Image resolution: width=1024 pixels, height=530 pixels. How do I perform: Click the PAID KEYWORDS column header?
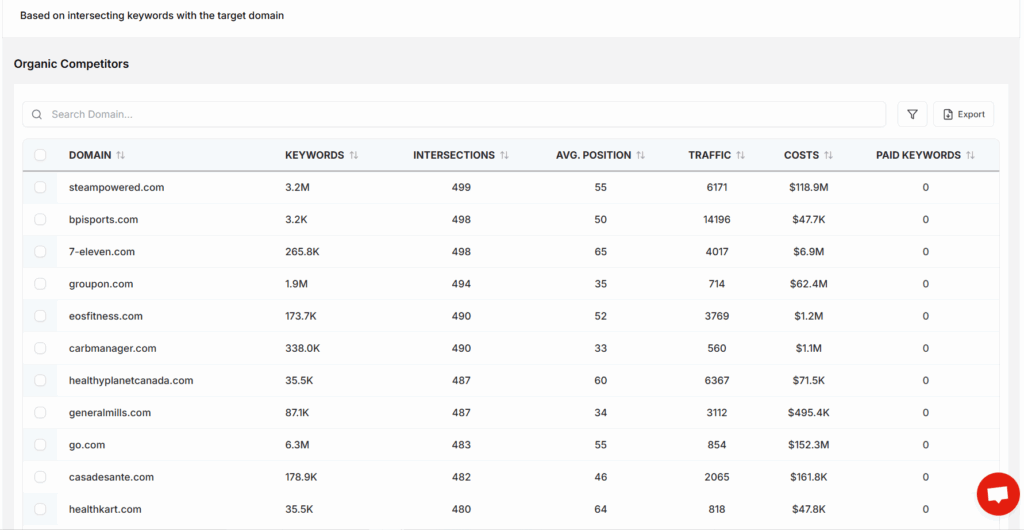coord(918,155)
